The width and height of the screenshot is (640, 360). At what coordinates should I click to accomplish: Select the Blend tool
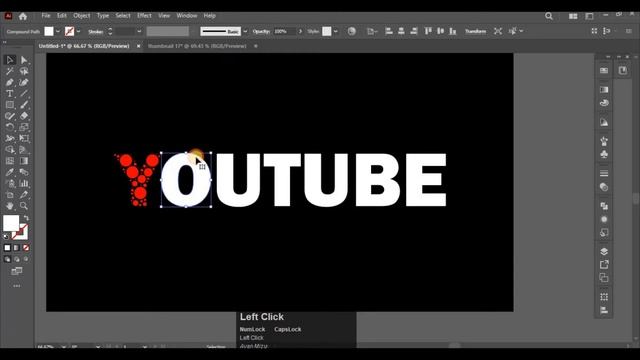pos(24,172)
